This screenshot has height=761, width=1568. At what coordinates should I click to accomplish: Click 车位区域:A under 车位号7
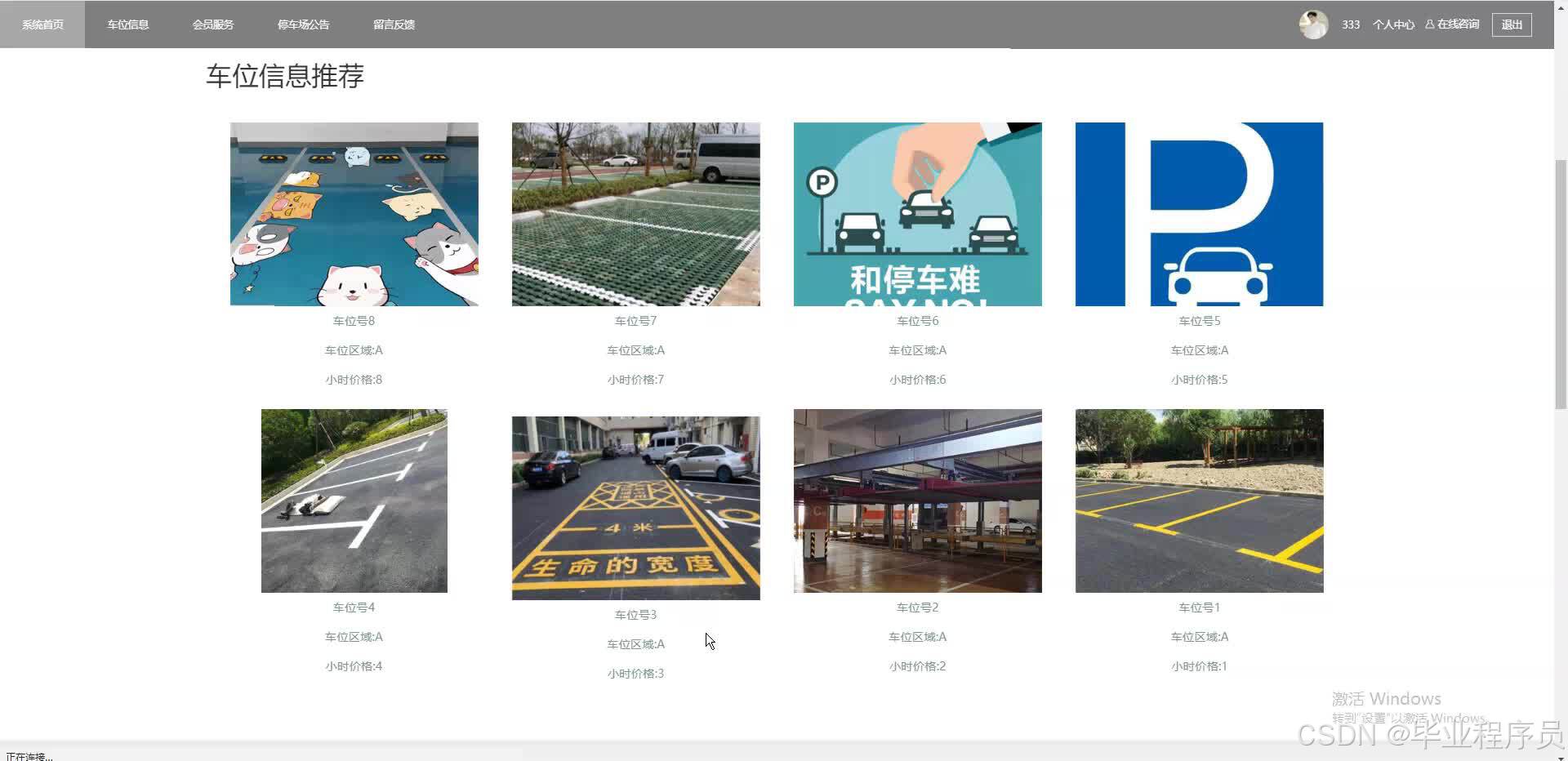(x=635, y=350)
